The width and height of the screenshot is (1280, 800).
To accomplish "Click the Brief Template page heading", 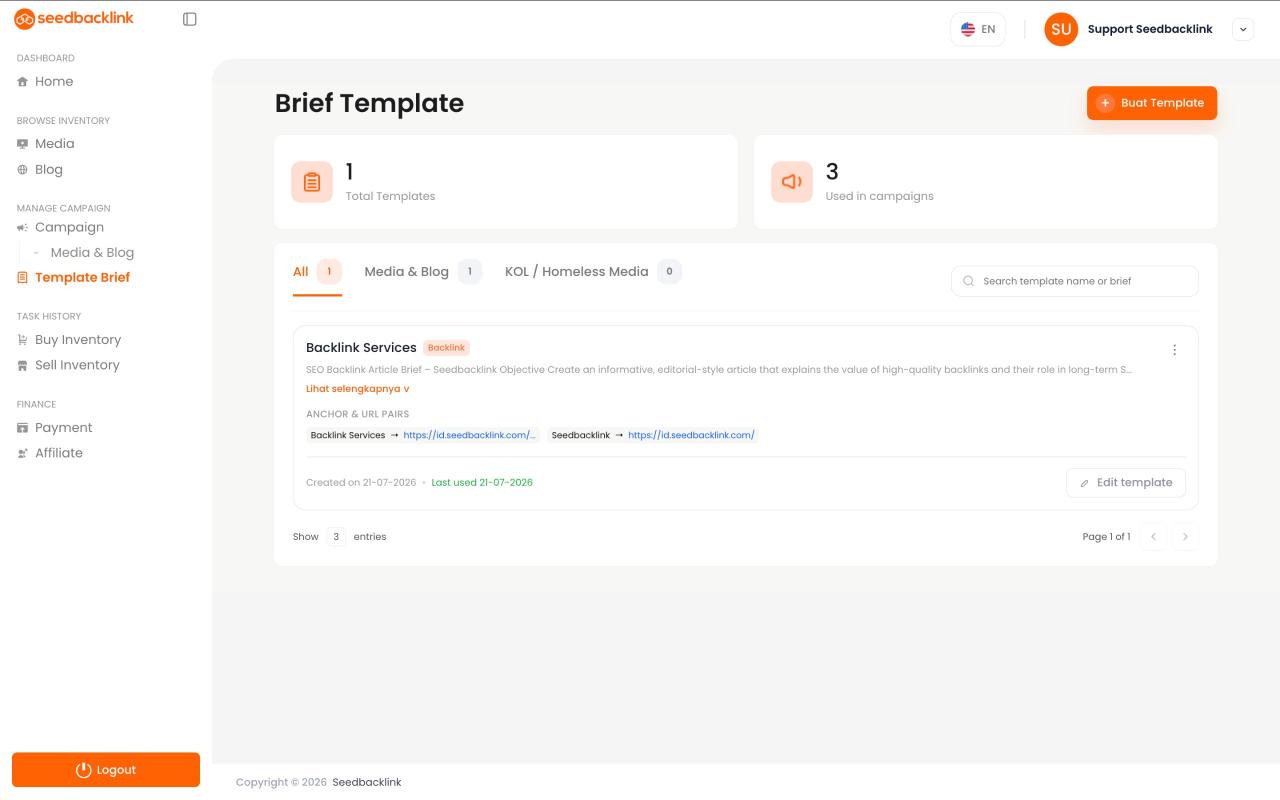I will coord(369,103).
